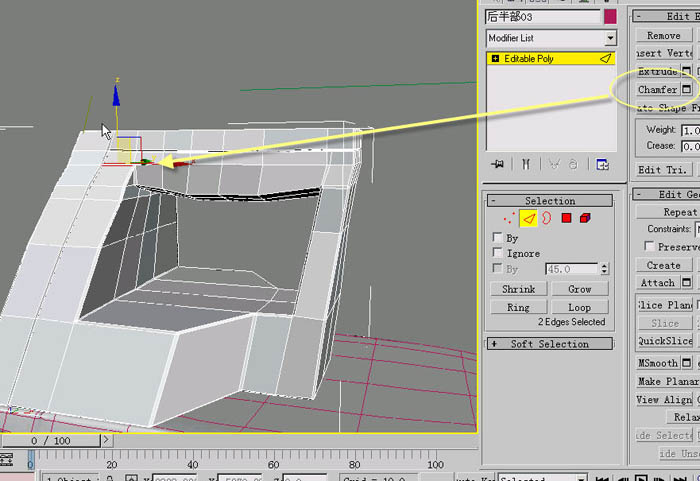Collapse the Edit Edges rollout header
The width and height of the screenshot is (700, 481).
click(666, 16)
